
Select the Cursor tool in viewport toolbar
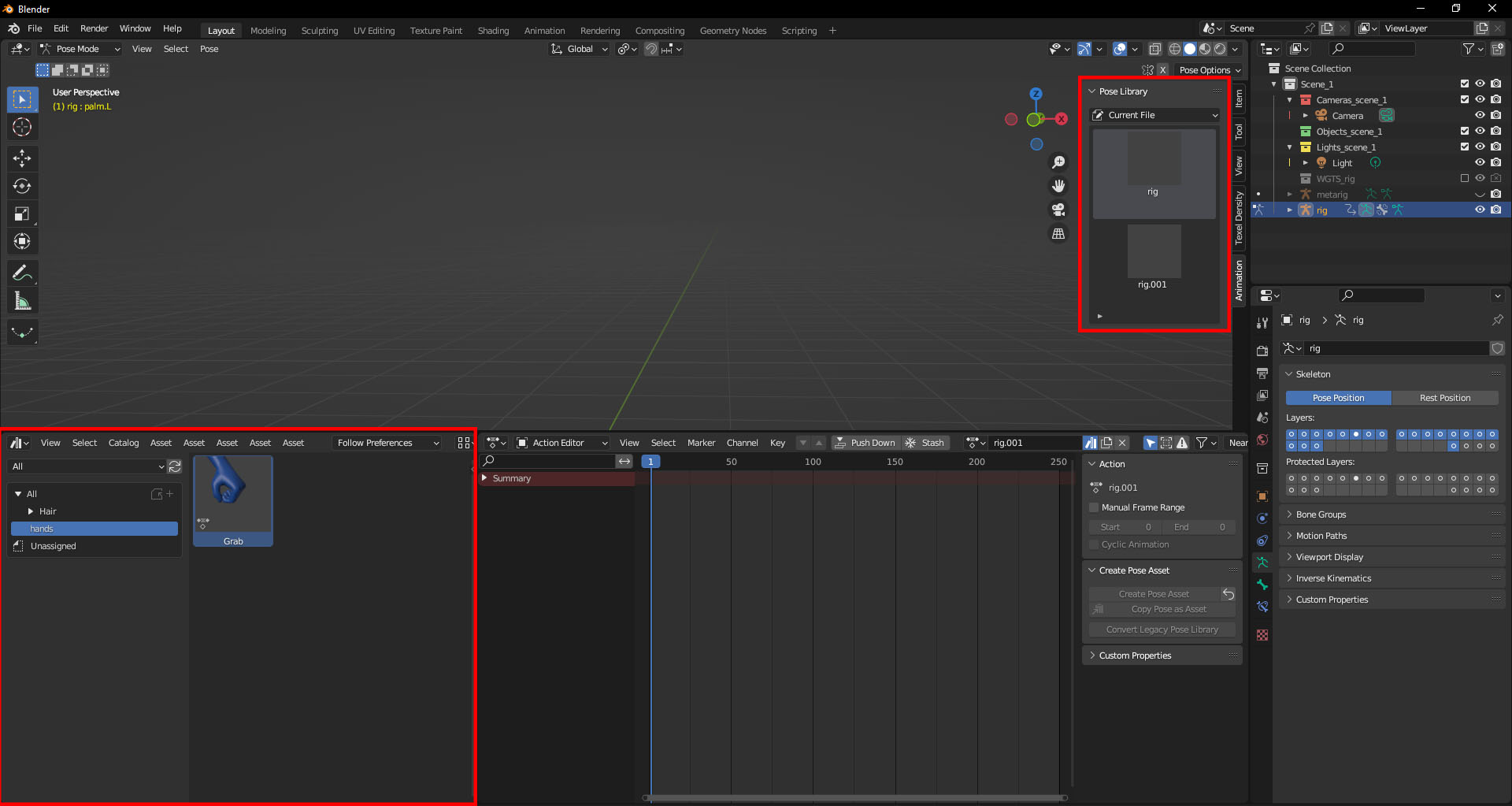click(22, 127)
